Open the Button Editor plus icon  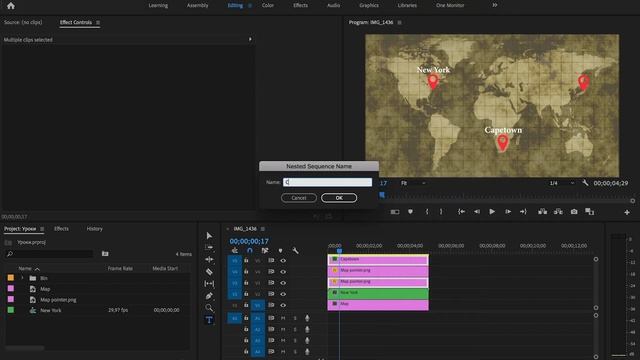627,212
